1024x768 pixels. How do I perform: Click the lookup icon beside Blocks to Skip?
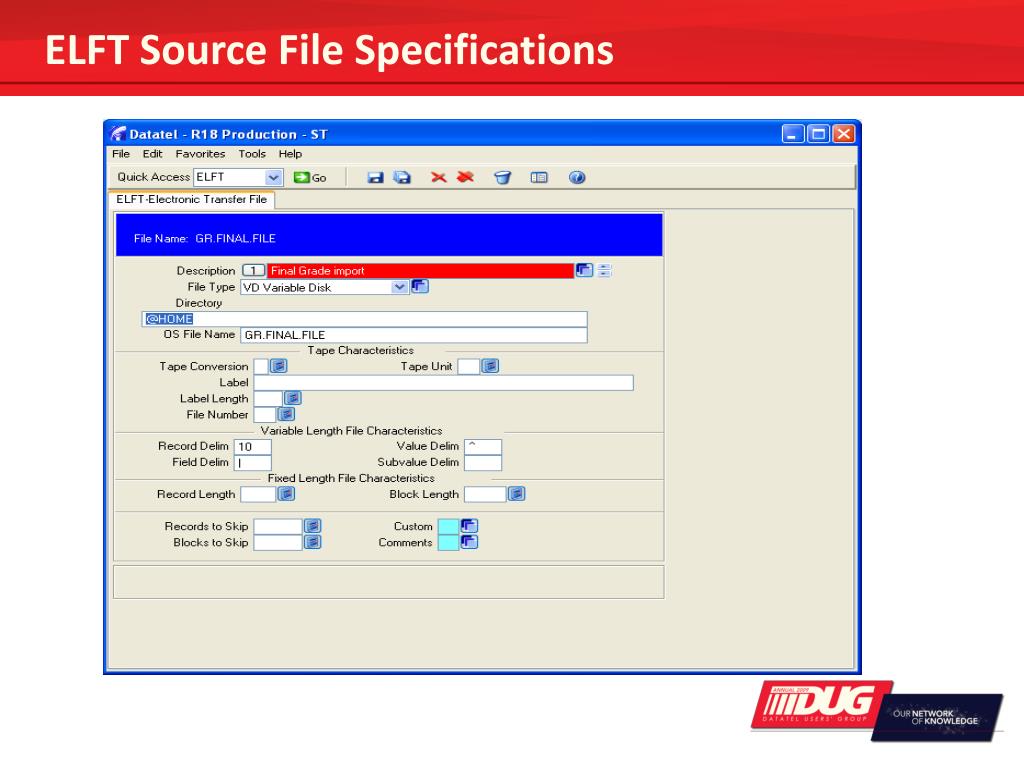[313, 541]
